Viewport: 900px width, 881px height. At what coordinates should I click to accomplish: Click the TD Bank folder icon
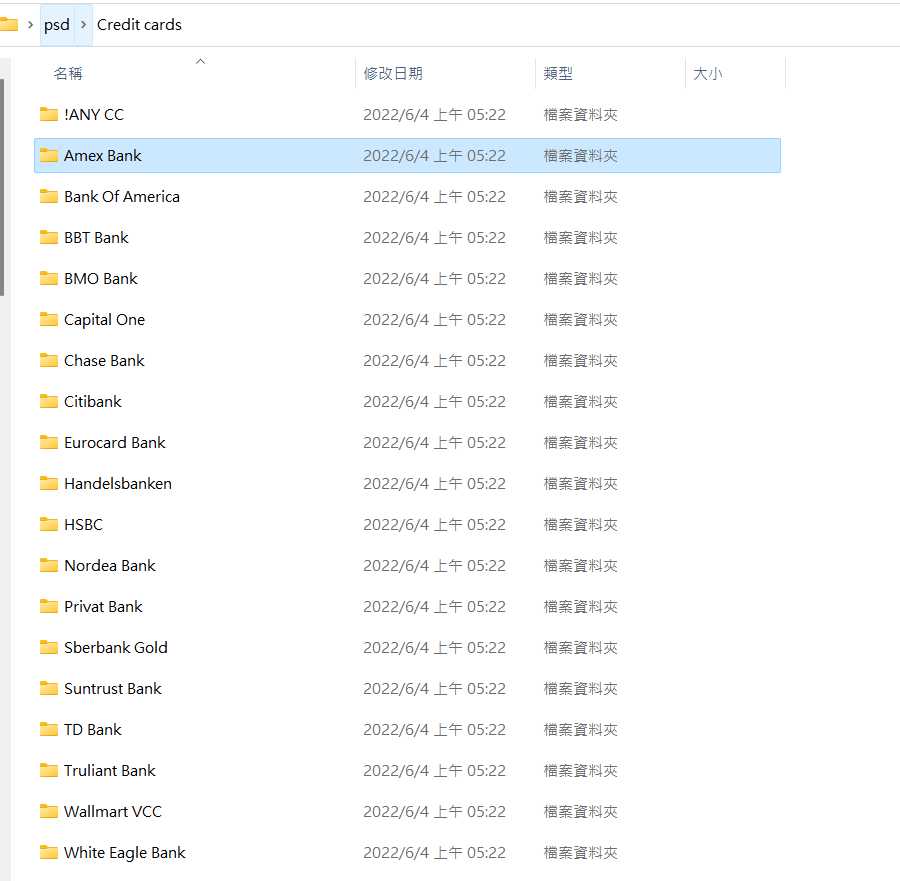(x=49, y=729)
